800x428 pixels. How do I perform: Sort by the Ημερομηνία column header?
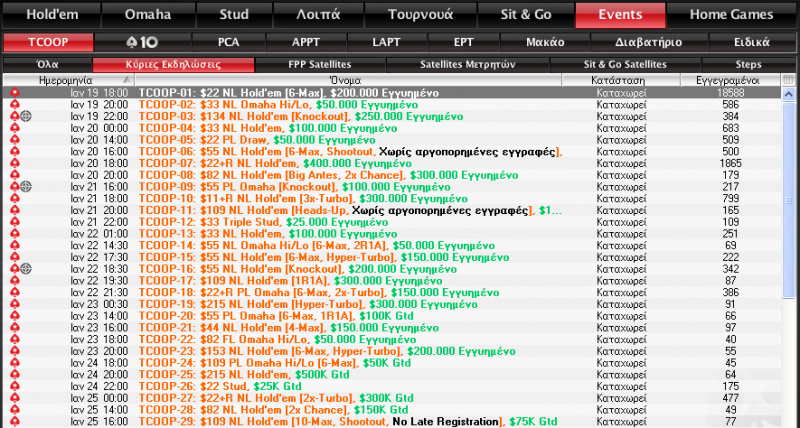(x=68, y=80)
